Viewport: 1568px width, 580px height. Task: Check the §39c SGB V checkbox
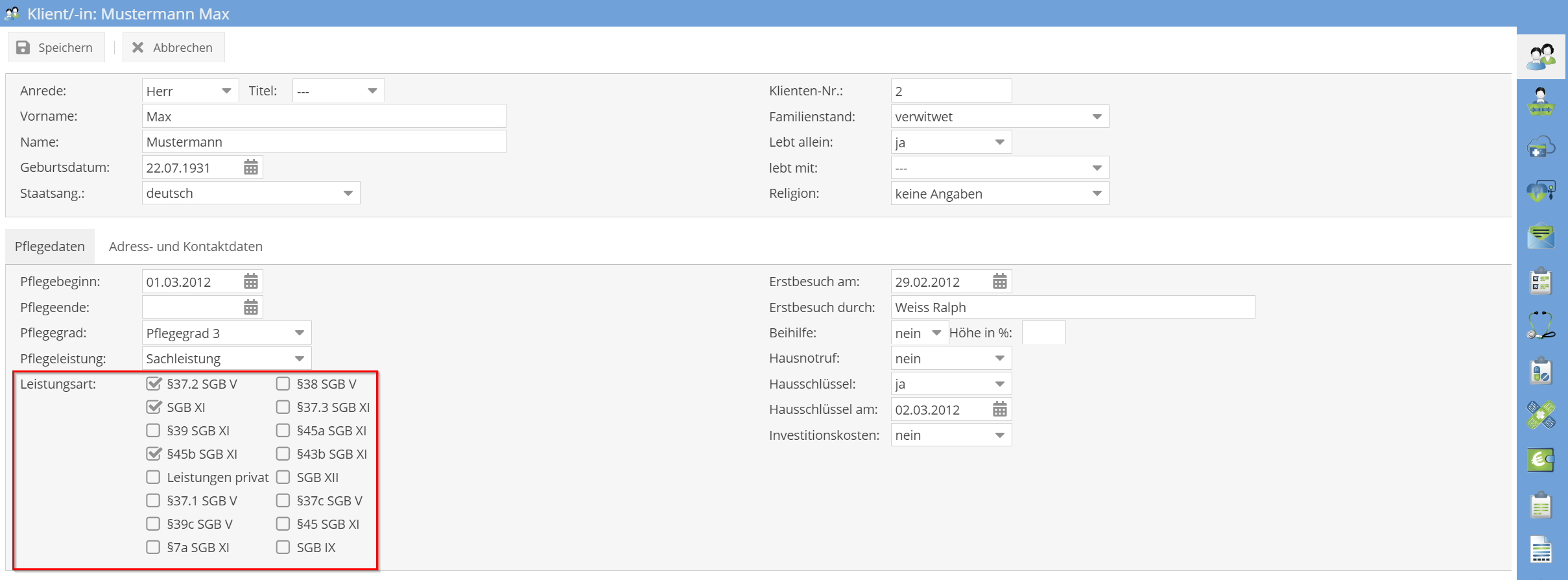pos(153,524)
